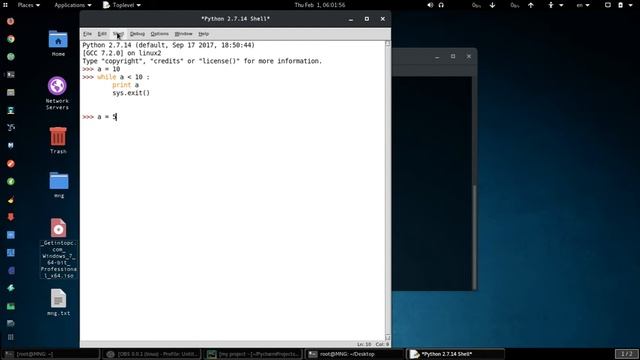The height and width of the screenshot is (360, 640).
Task: Click the activities grid icon at top-left
Action: (5, 5)
